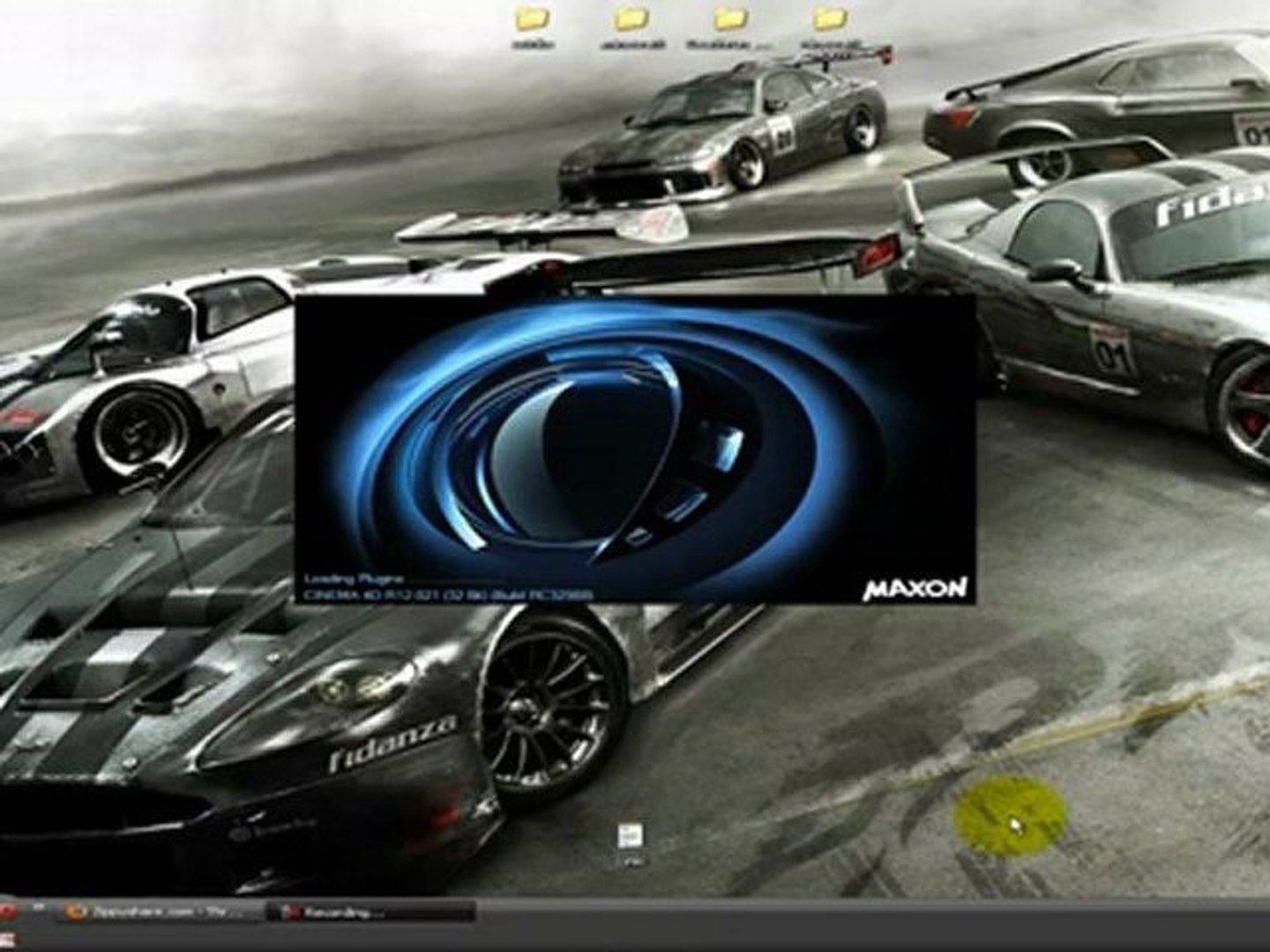Click the red icon at the taskbar's bottom-left

[x=7, y=940]
